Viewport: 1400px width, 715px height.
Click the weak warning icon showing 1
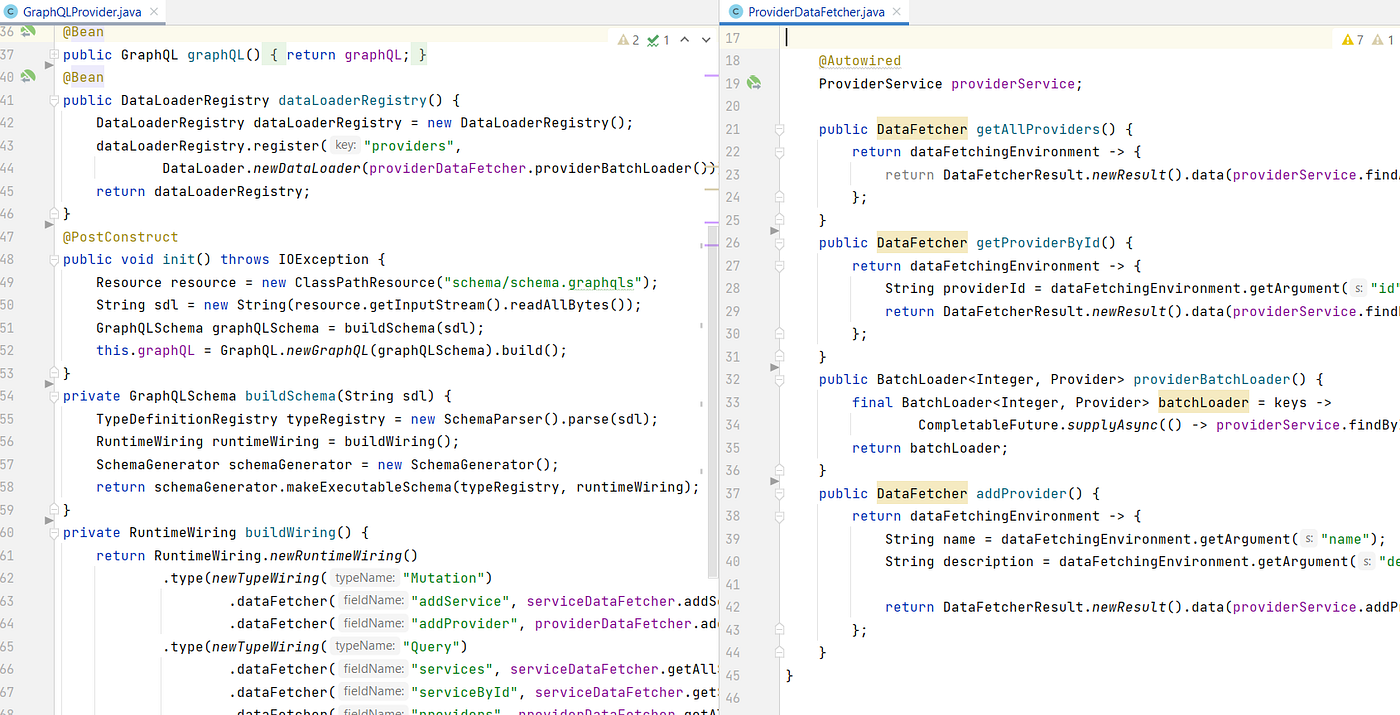1377,39
